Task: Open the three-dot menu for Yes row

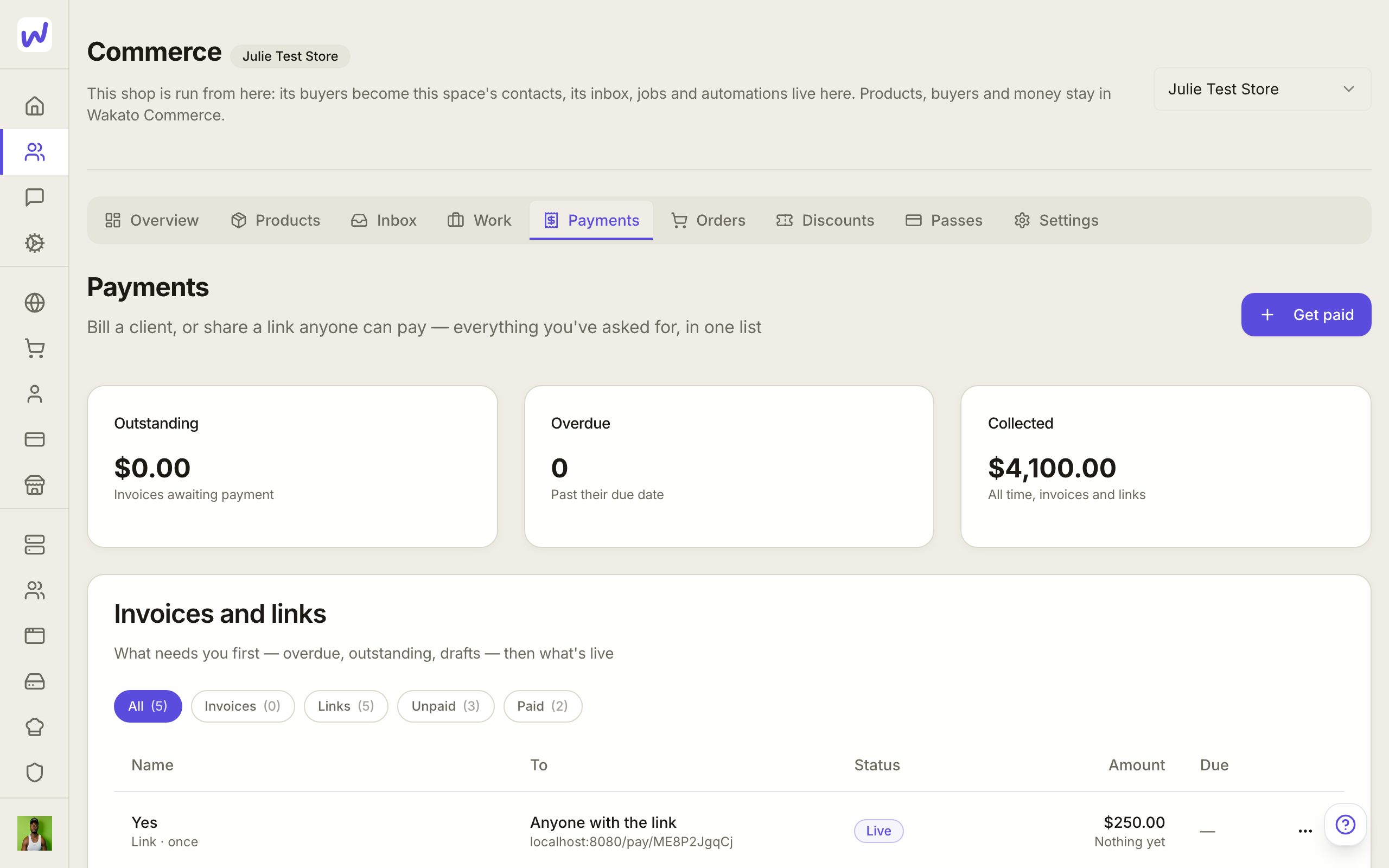Action: [x=1305, y=831]
